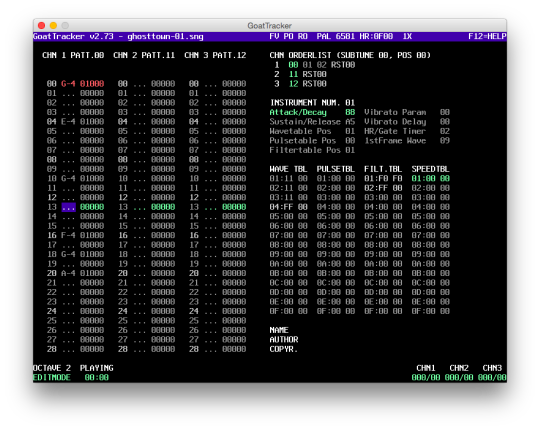Viewport: 540px width, 430px height.
Task: Click the FV indicator in the title bar
Action: (x=274, y=36)
